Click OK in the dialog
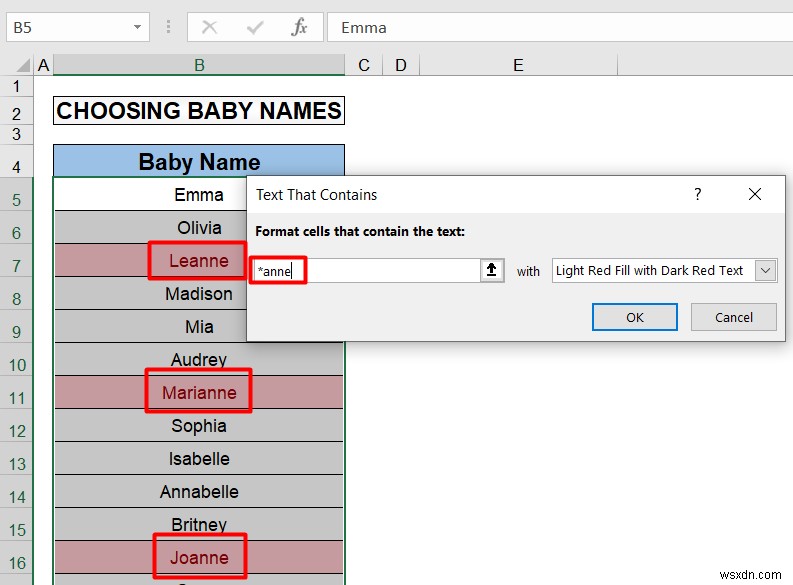The width and height of the screenshot is (793, 585). pyautogui.click(x=635, y=317)
